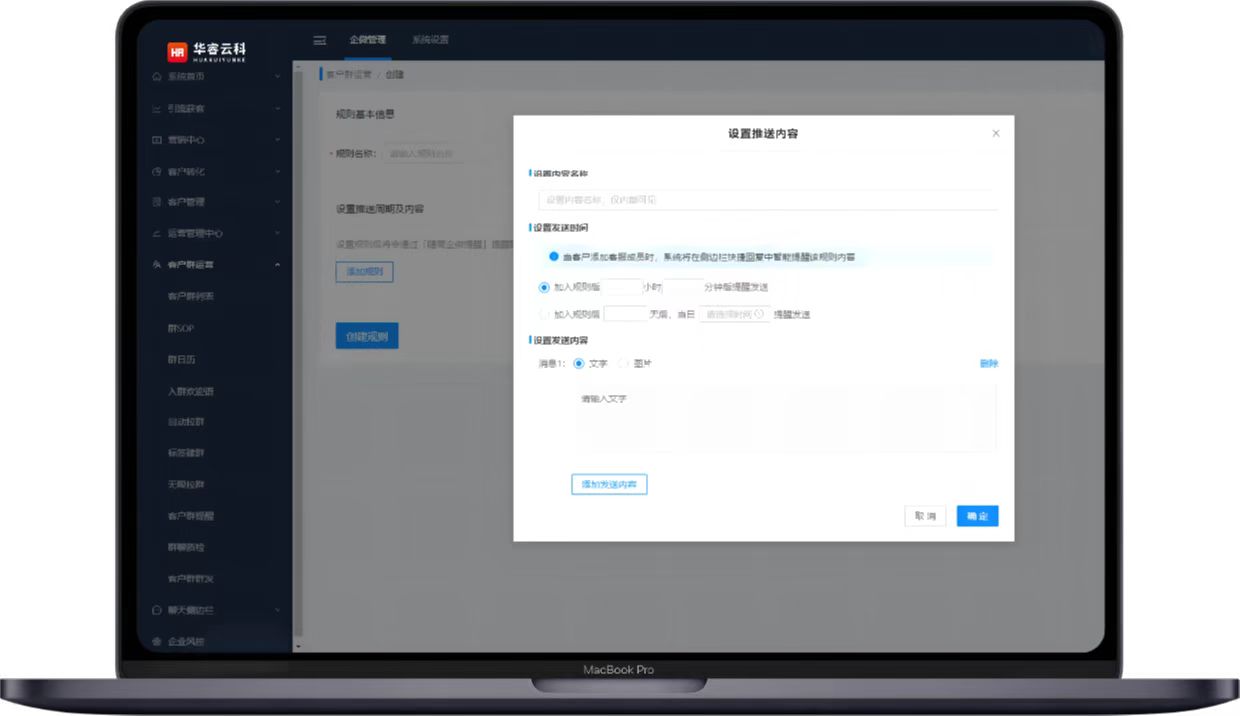
Task: Confirm dialog with the 确定 button
Action: tap(977, 516)
